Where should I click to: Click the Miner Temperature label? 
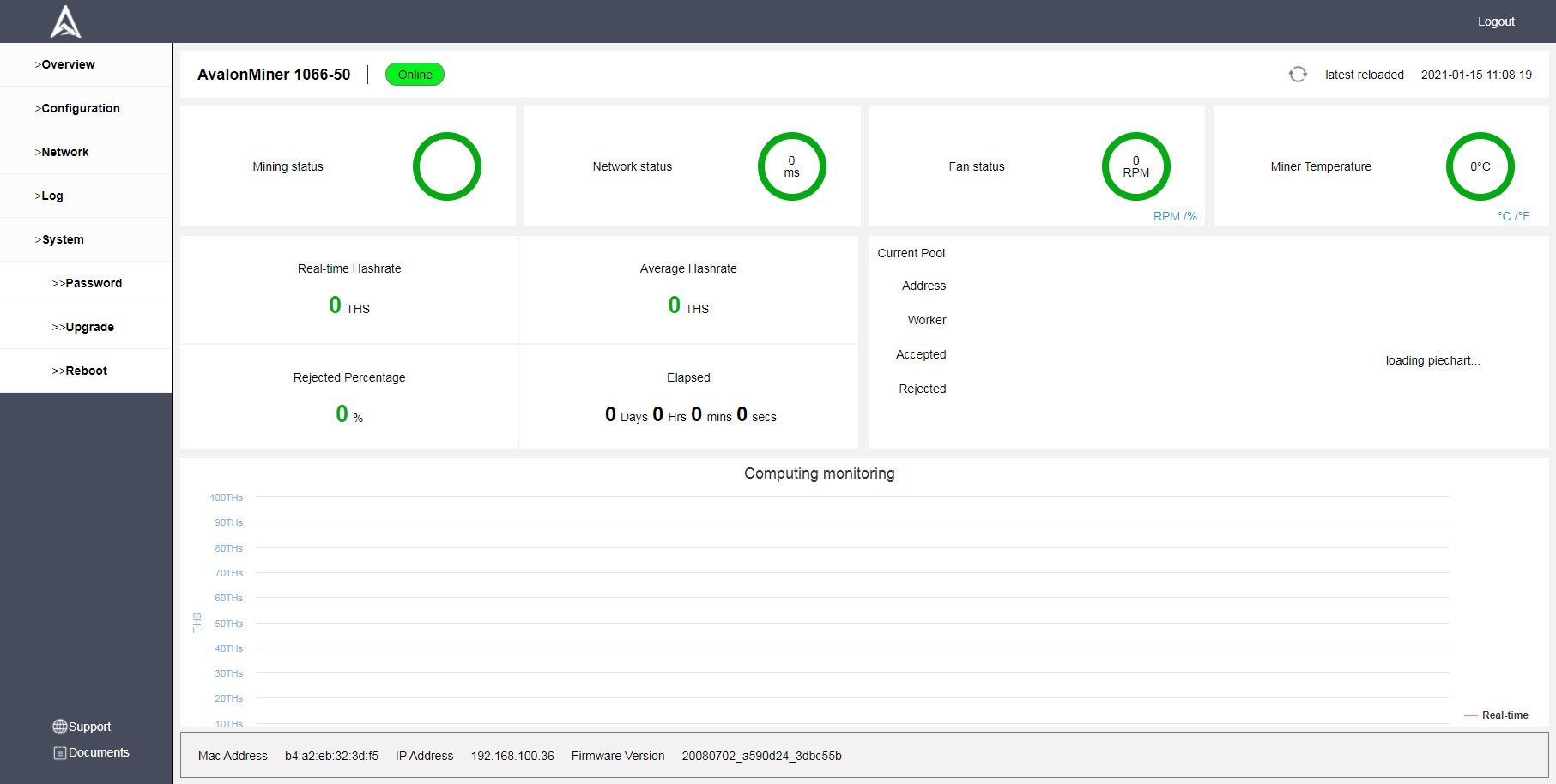pyautogui.click(x=1321, y=166)
